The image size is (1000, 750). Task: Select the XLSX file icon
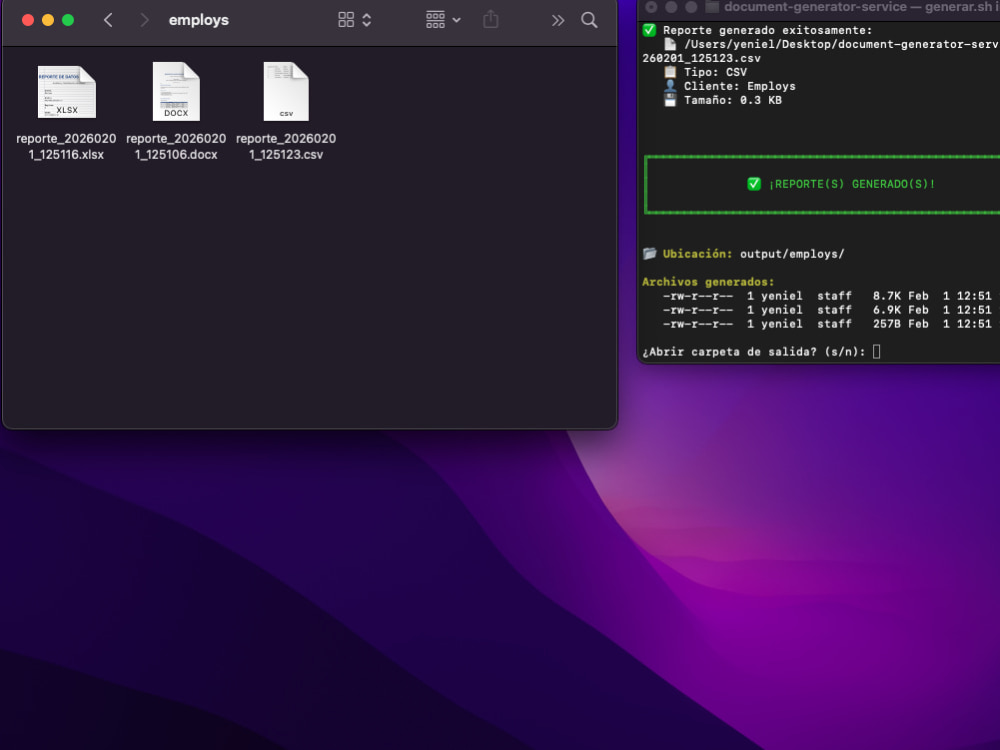pyautogui.click(x=67, y=92)
